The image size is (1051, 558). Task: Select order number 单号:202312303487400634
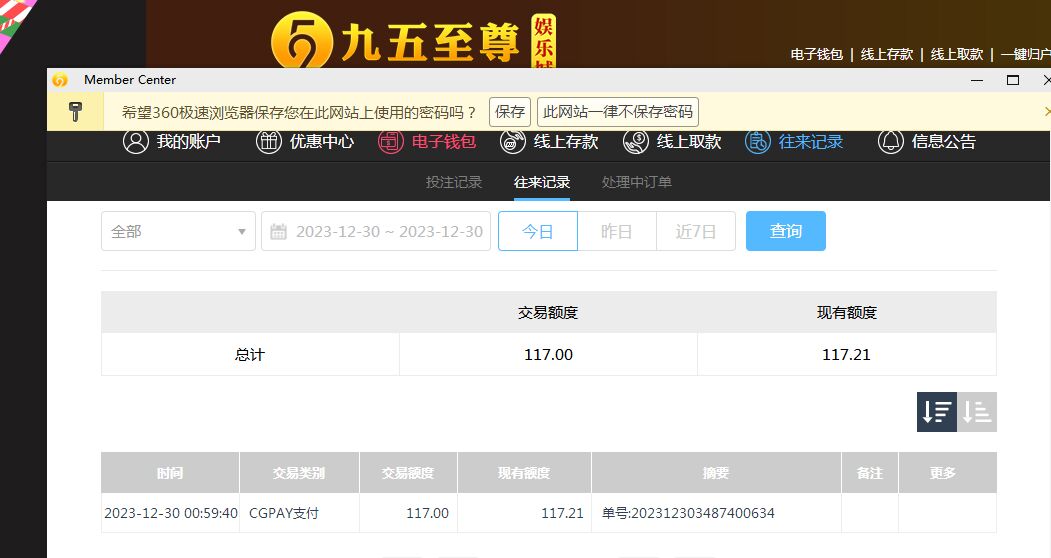coord(688,513)
